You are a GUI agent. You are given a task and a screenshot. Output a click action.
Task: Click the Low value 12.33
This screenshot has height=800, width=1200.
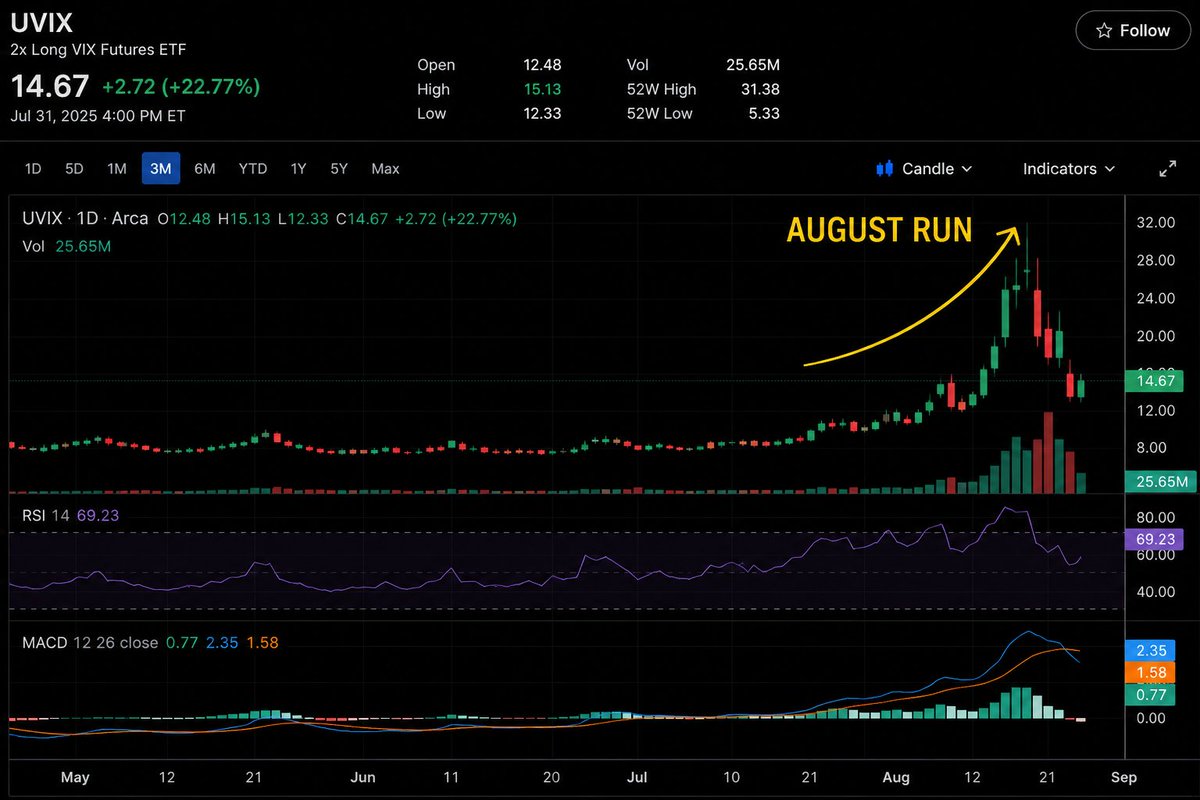click(542, 113)
